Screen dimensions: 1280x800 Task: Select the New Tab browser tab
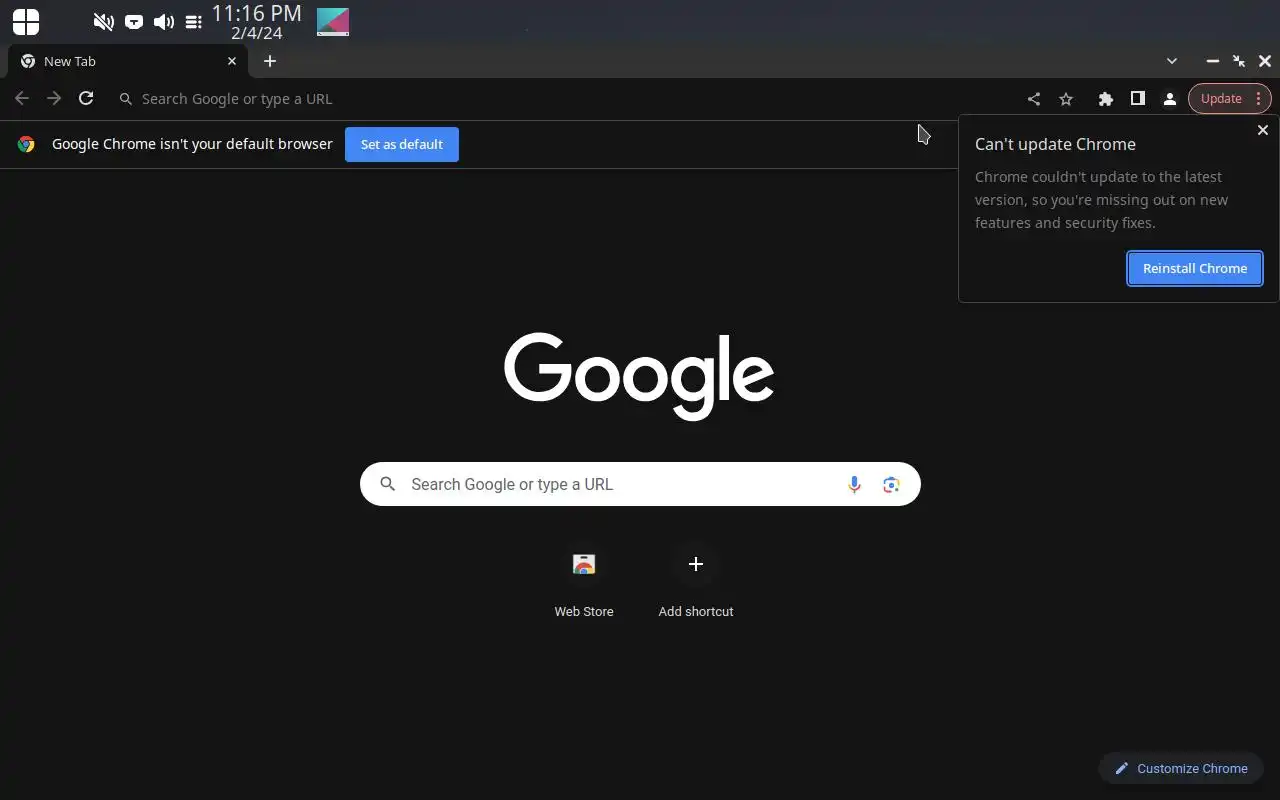point(128,61)
